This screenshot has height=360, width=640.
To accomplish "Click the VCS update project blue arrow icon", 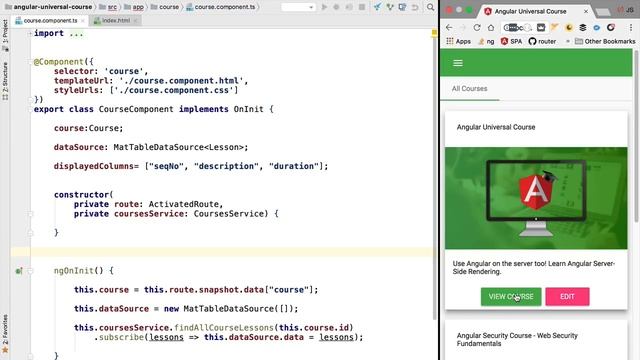I will pyautogui.click(x=378, y=7).
